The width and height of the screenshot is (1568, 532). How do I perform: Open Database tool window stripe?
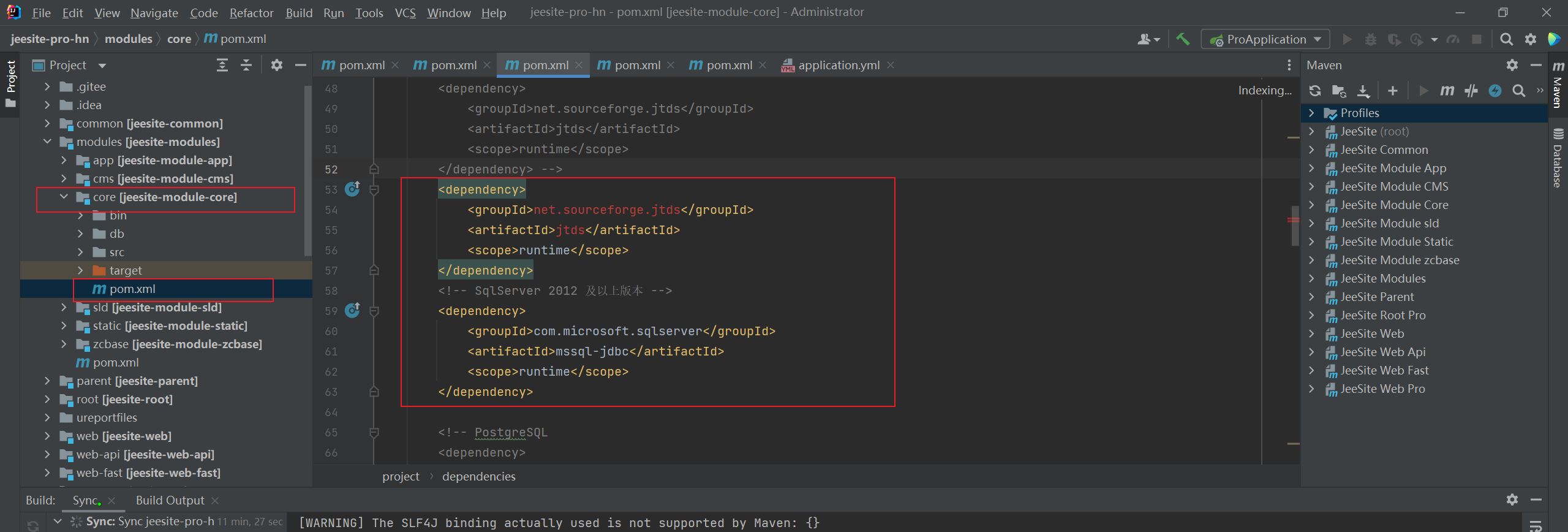click(1558, 158)
